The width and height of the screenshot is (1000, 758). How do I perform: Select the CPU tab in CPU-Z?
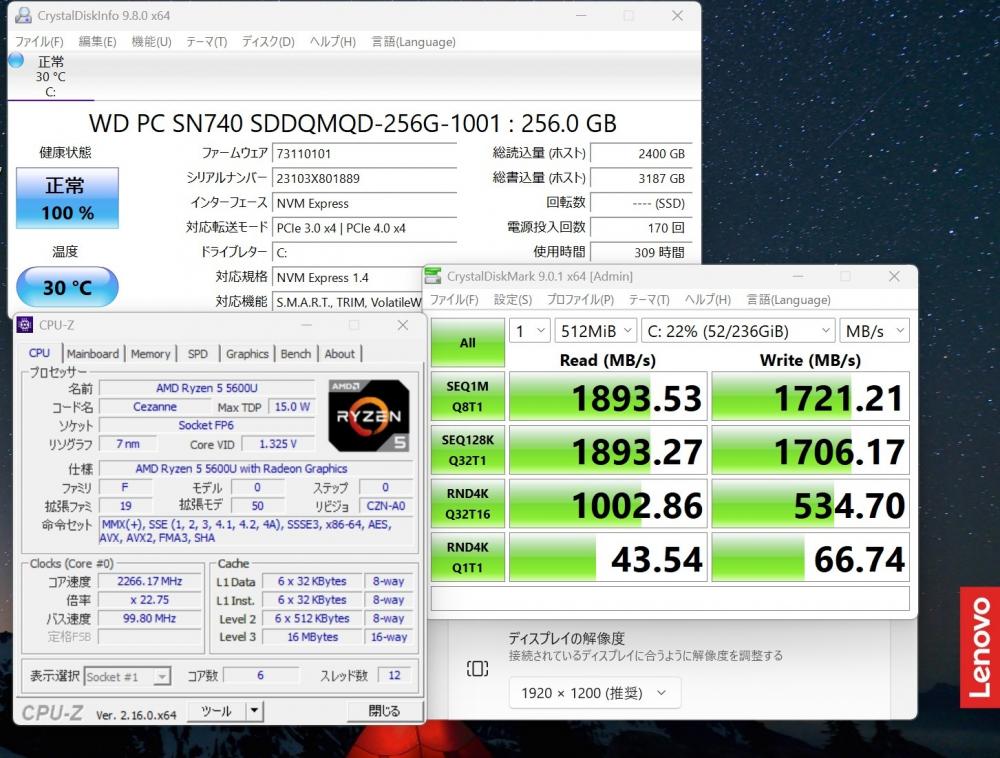coord(39,353)
